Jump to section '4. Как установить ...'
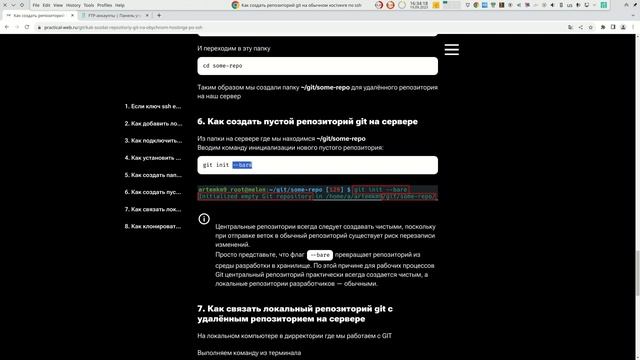Image resolution: width=640 pixels, height=360 pixels. pos(153,158)
